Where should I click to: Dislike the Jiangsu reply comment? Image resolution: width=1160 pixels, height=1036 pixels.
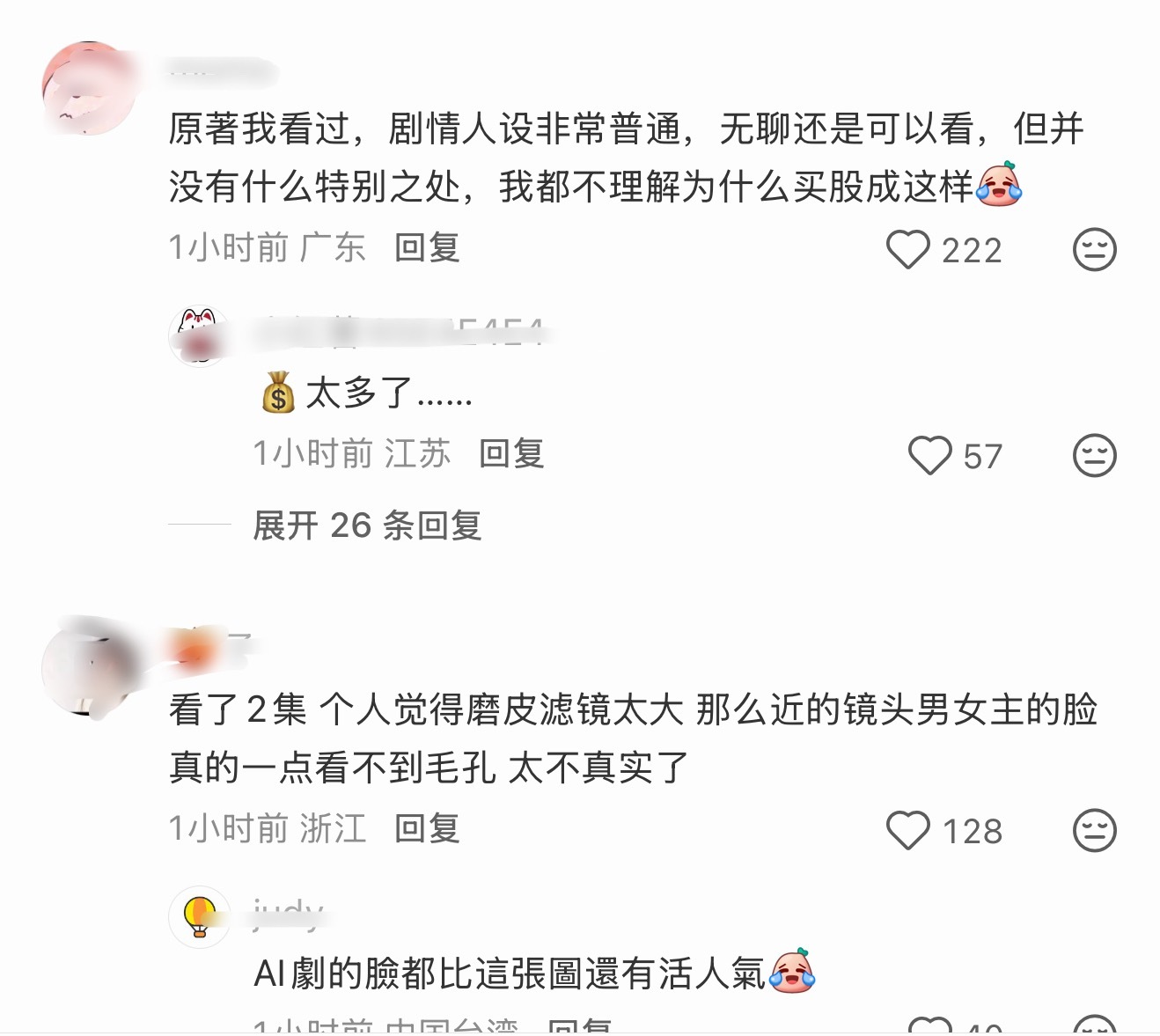pos(1095,456)
